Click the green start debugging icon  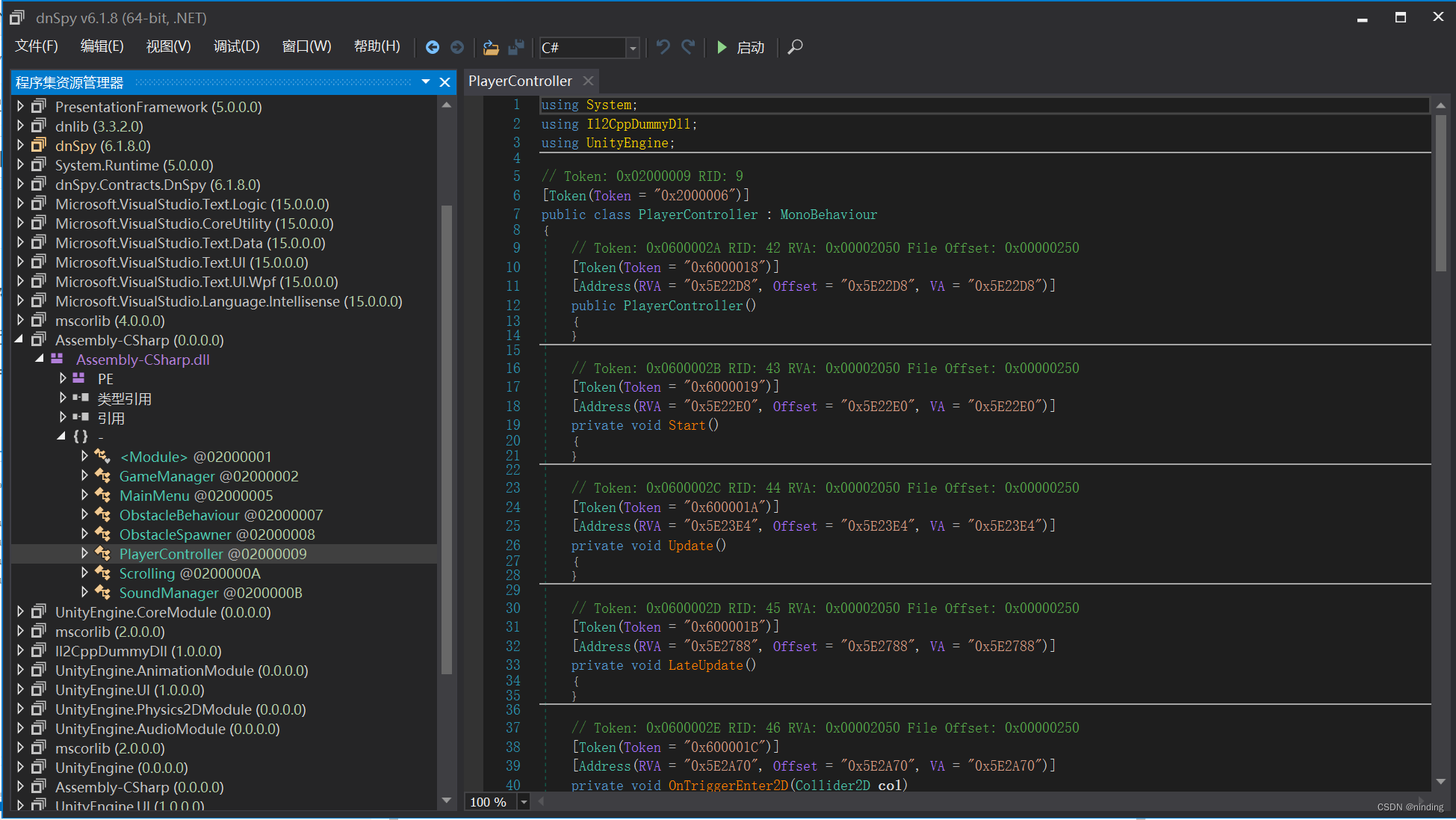point(722,47)
